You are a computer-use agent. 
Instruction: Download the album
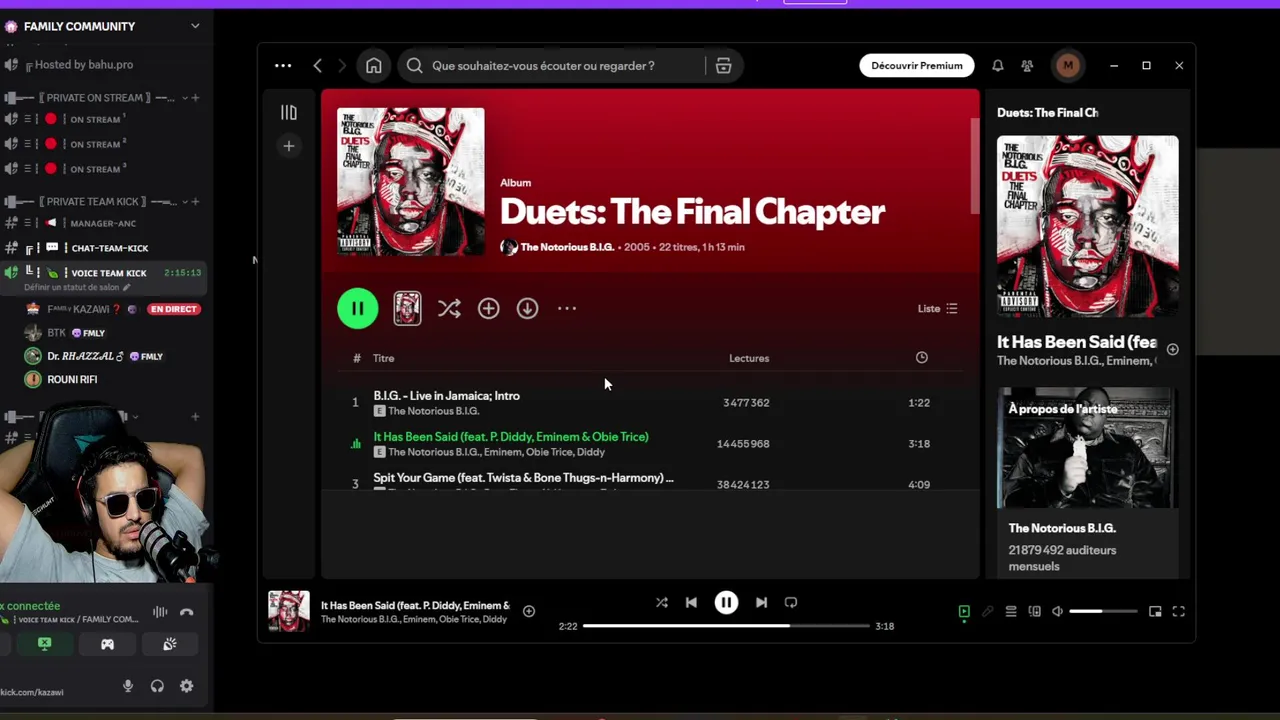coord(527,309)
